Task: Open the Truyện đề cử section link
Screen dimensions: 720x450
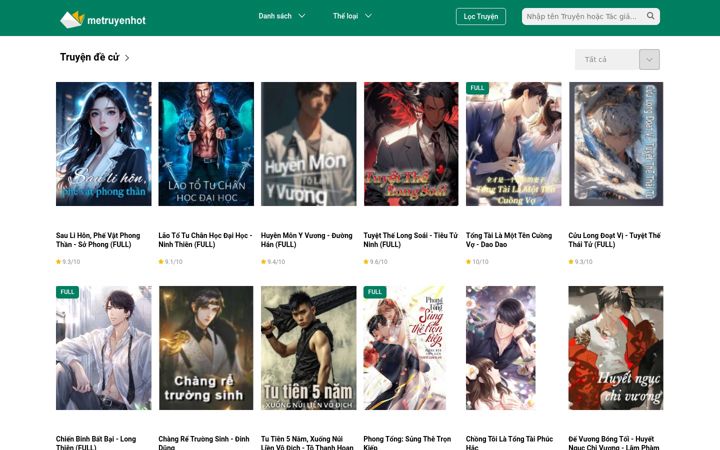Action: [x=90, y=57]
